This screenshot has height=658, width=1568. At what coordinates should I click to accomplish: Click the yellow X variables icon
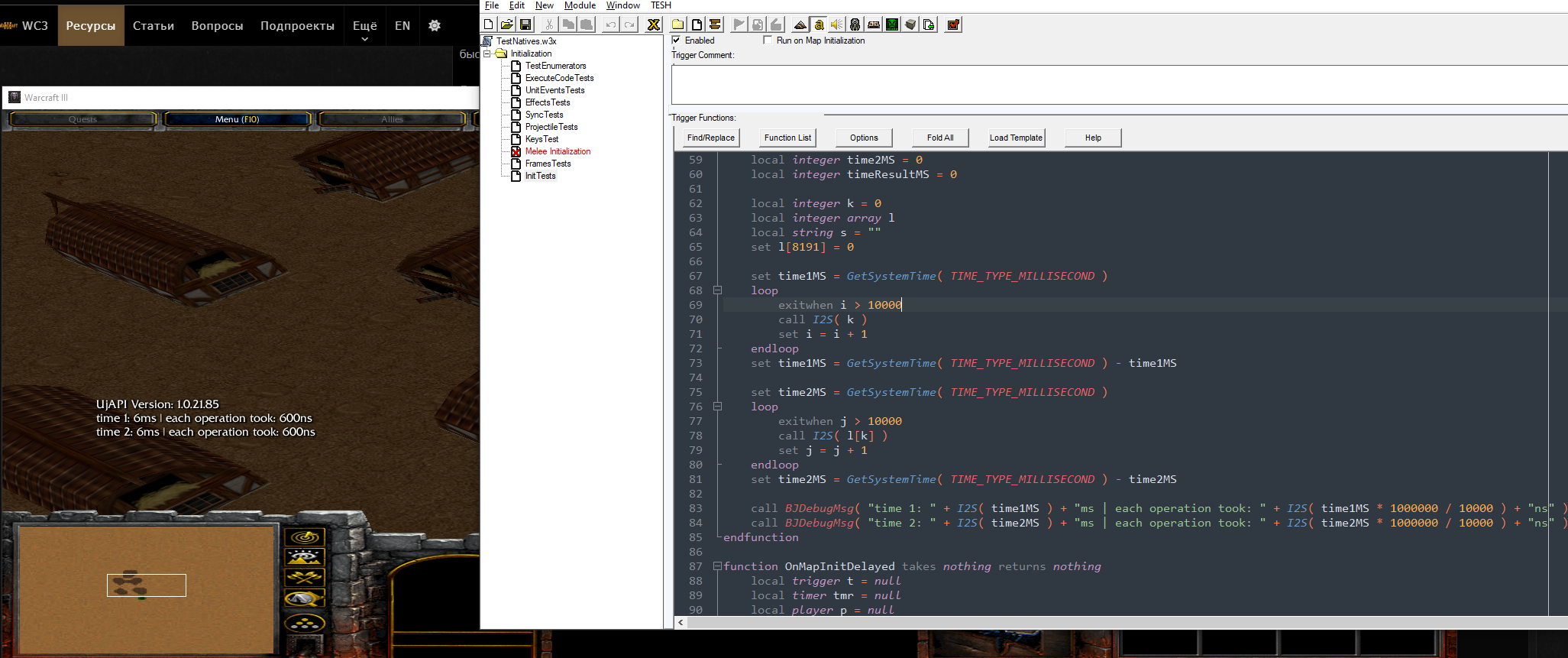click(x=654, y=24)
